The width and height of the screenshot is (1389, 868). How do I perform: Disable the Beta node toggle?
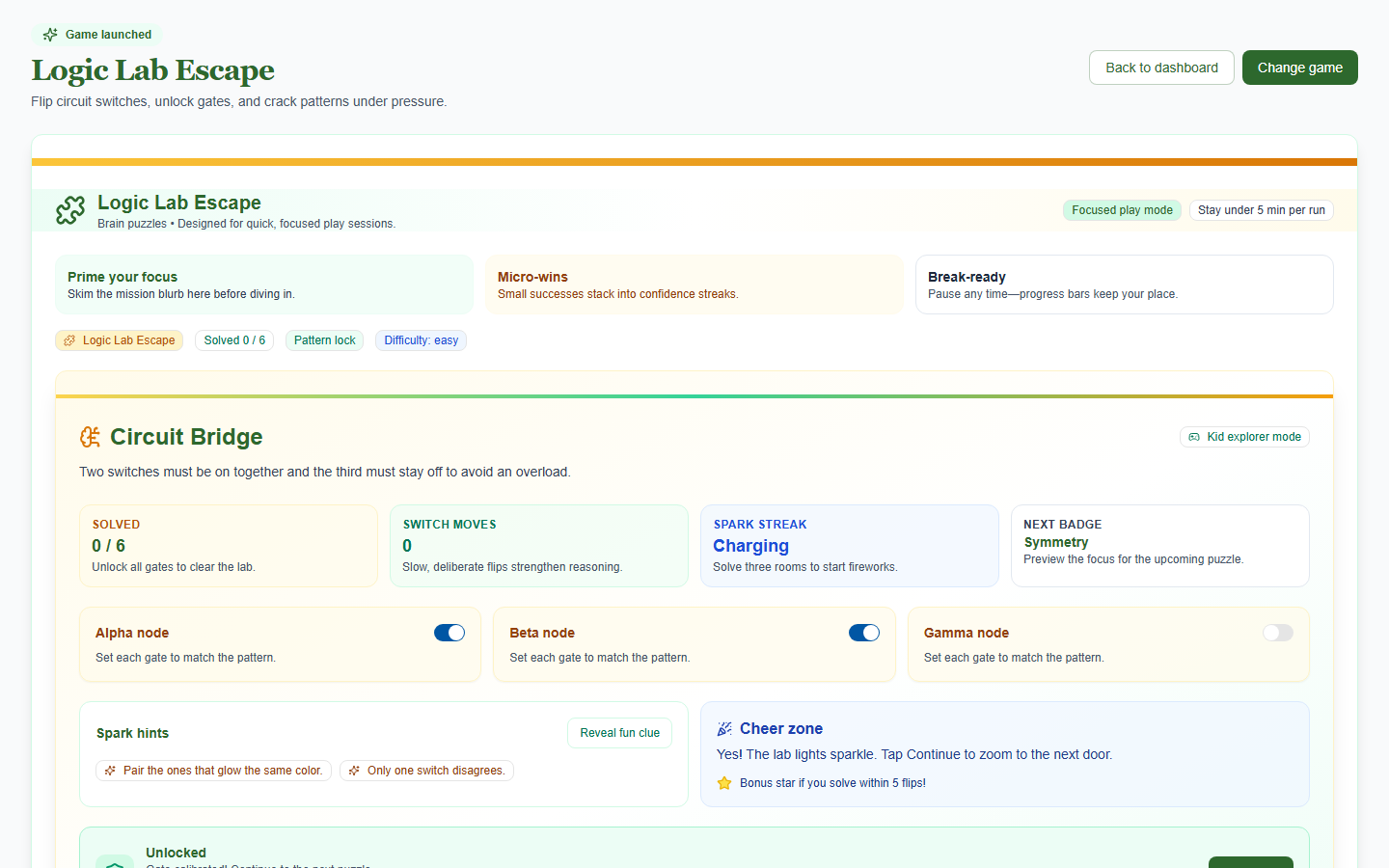(863, 633)
